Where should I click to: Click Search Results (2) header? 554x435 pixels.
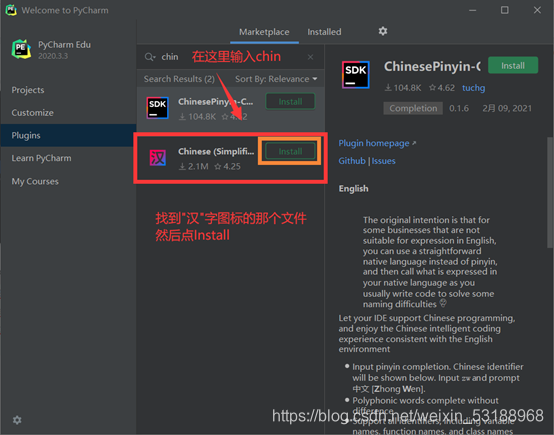[x=179, y=79]
